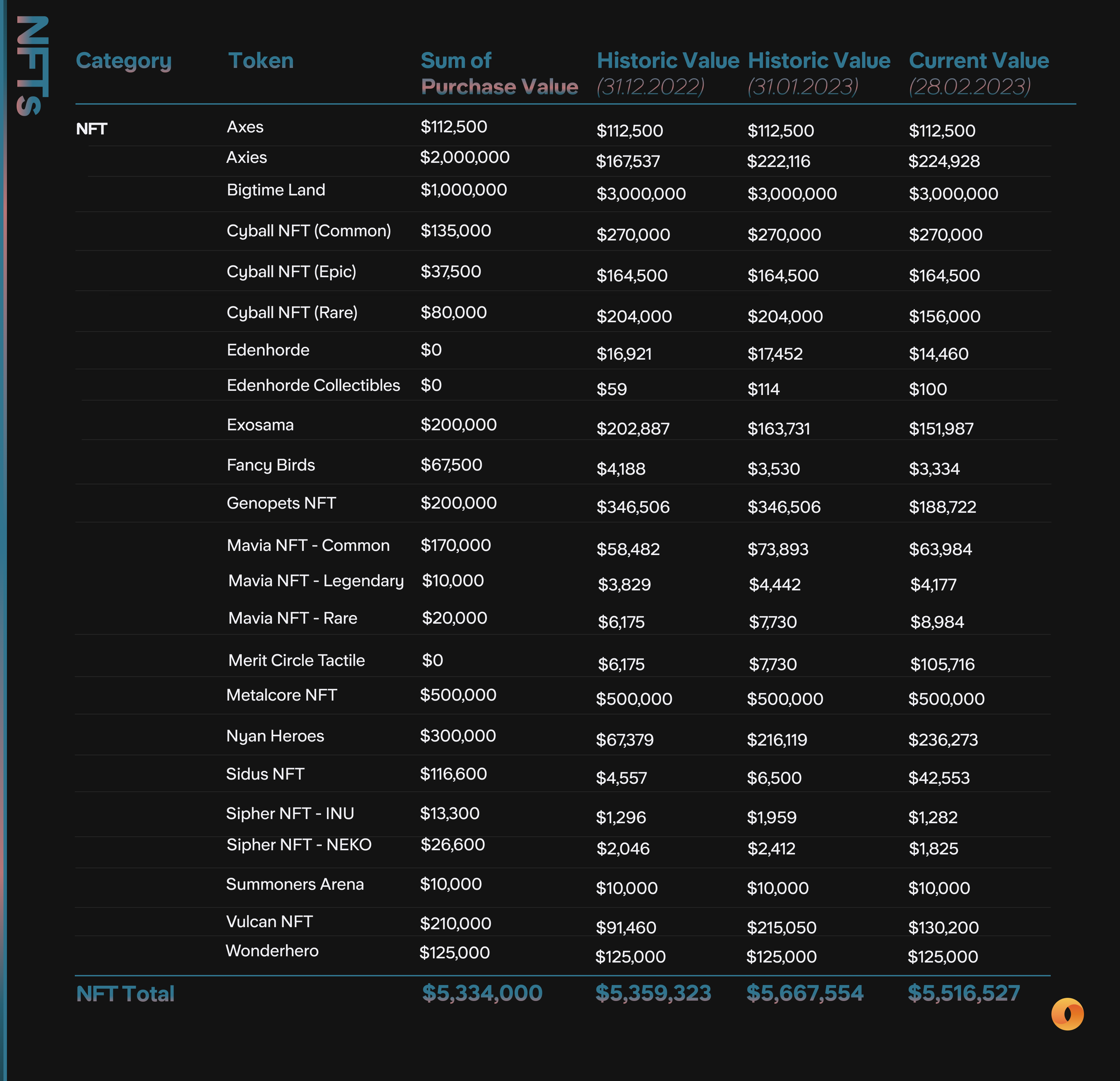
Task: Select the Sidus NFT token name
Action: (265, 774)
